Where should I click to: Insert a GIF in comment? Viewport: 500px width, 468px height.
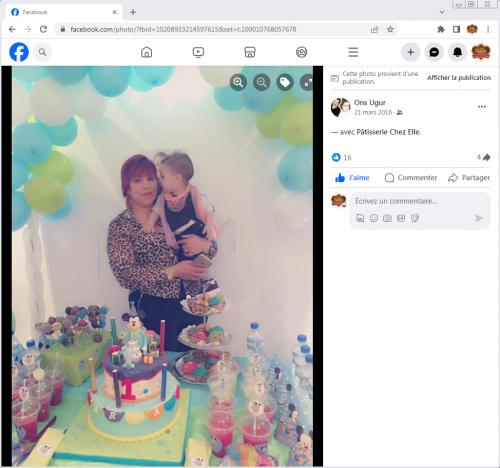tap(401, 218)
